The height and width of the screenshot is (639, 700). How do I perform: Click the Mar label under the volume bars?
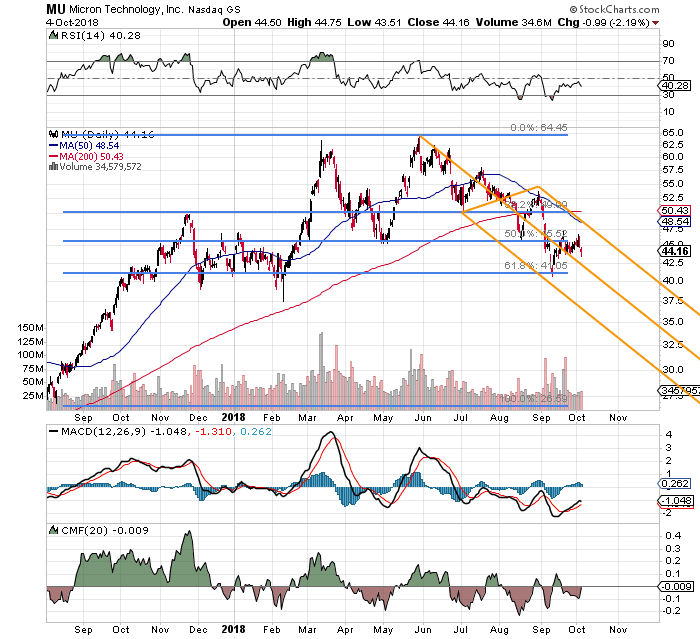[307, 418]
